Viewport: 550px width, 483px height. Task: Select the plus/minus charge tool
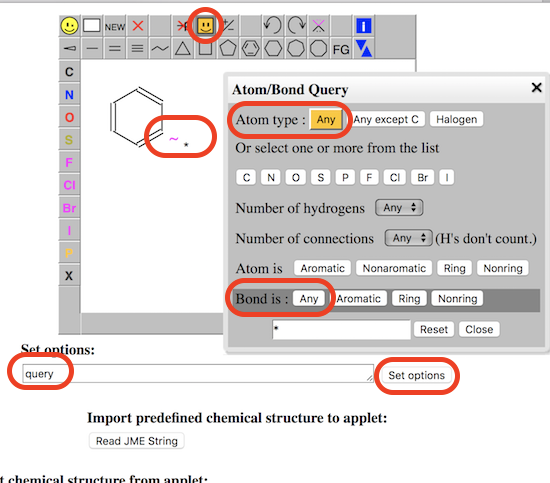[228, 26]
